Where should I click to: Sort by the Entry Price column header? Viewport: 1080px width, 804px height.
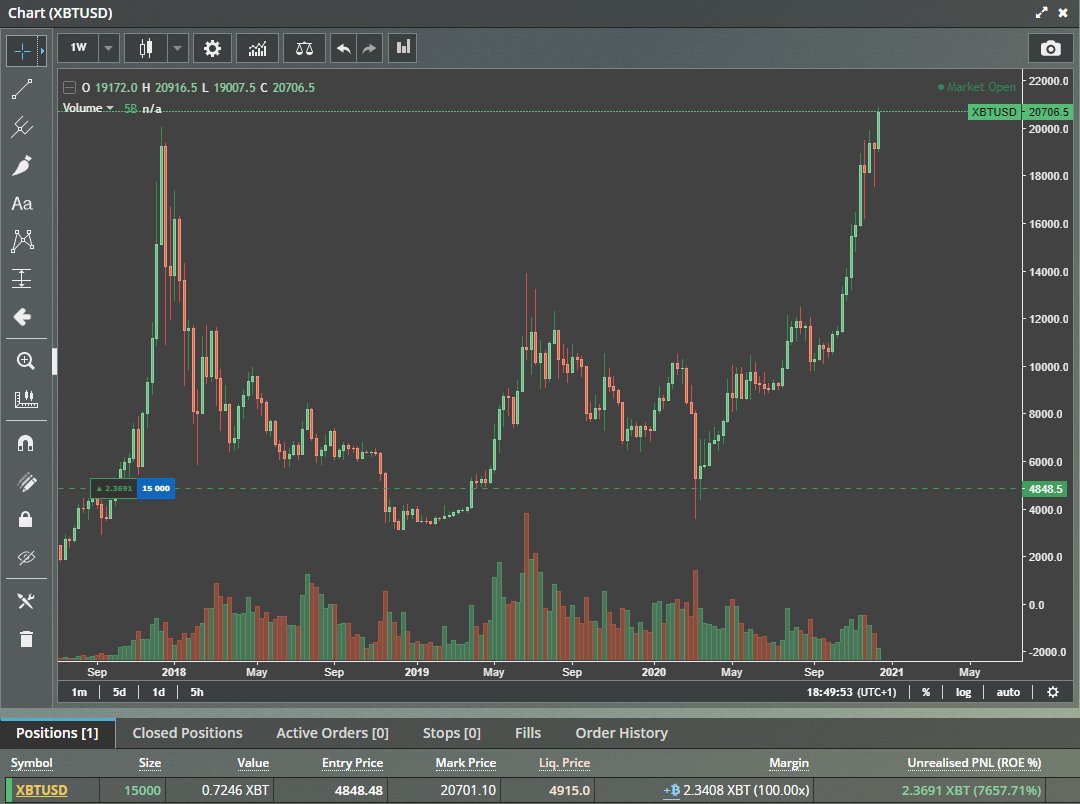(352, 763)
